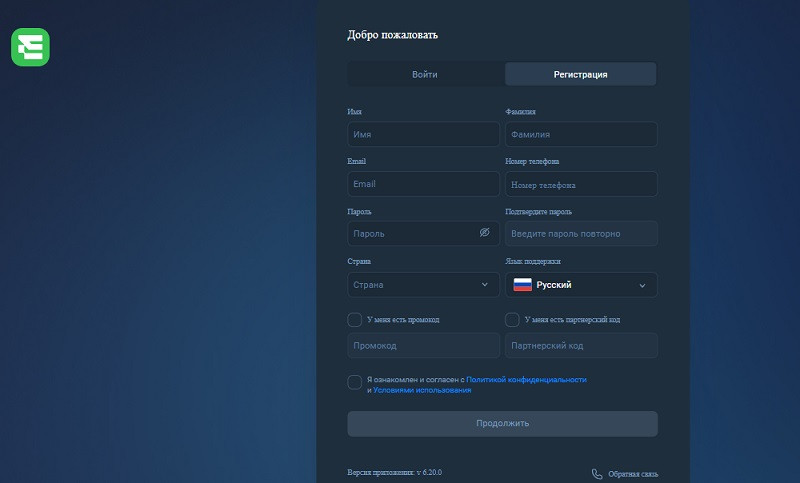Expand the Язык поддержки language dropdown
Image resolution: width=800 pixels, height=483 pixels.
click(x=581, y=285)
